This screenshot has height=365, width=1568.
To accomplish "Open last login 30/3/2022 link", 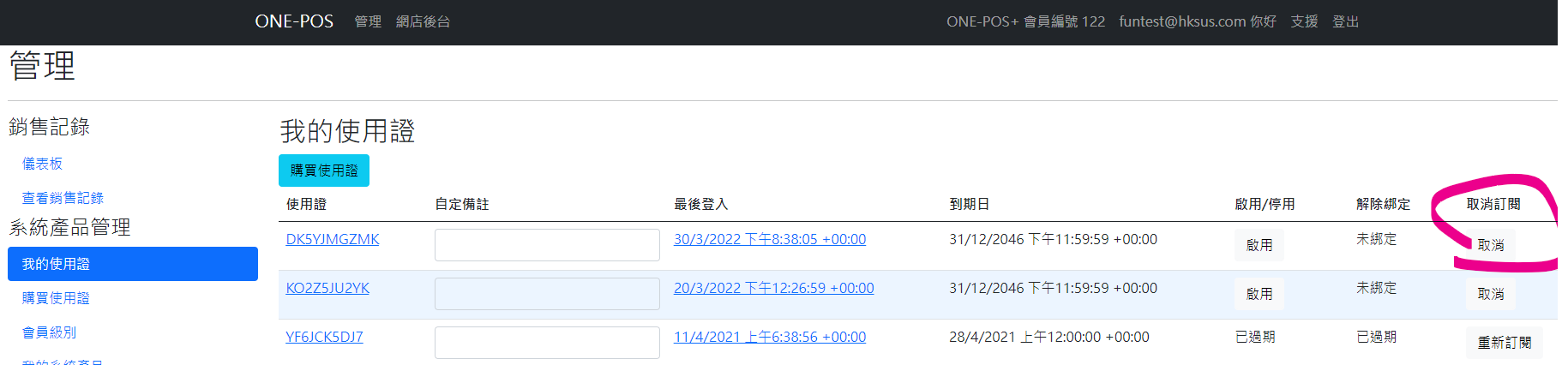I will tap(770, 239).
